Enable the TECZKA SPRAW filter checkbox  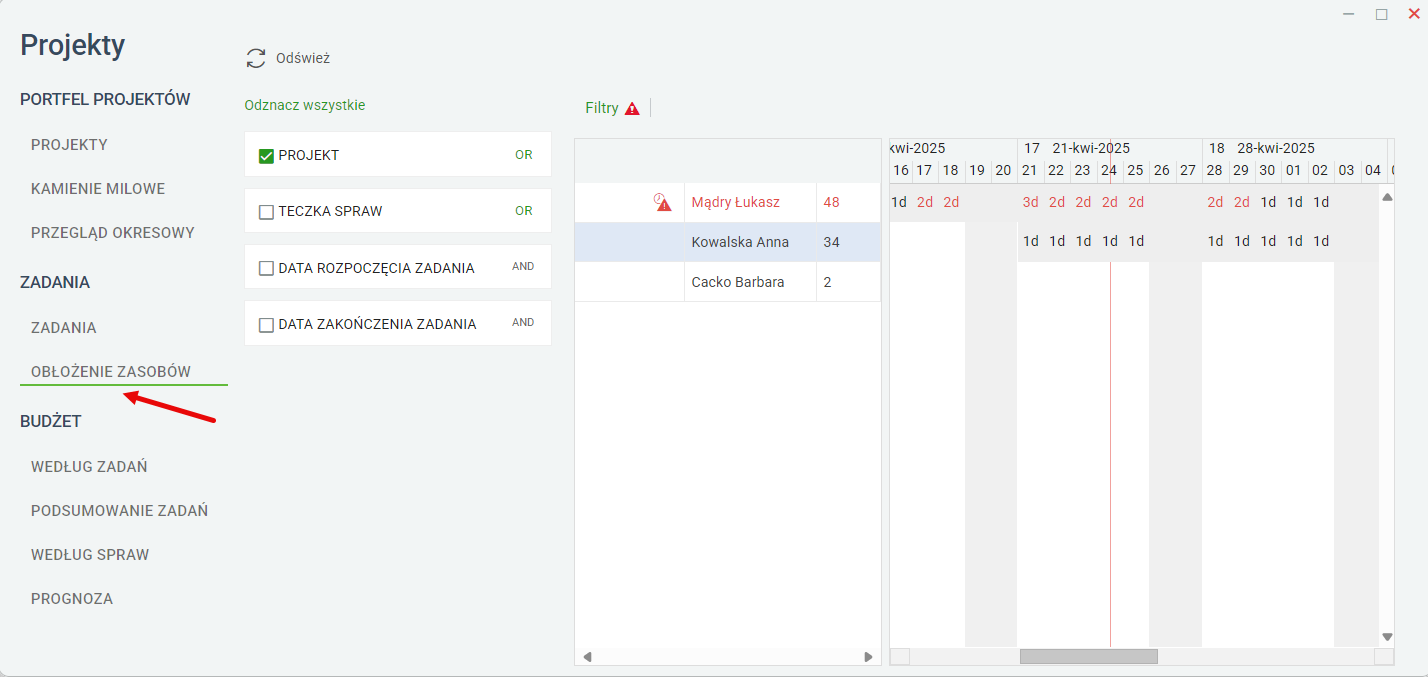[x=266, y=211]
